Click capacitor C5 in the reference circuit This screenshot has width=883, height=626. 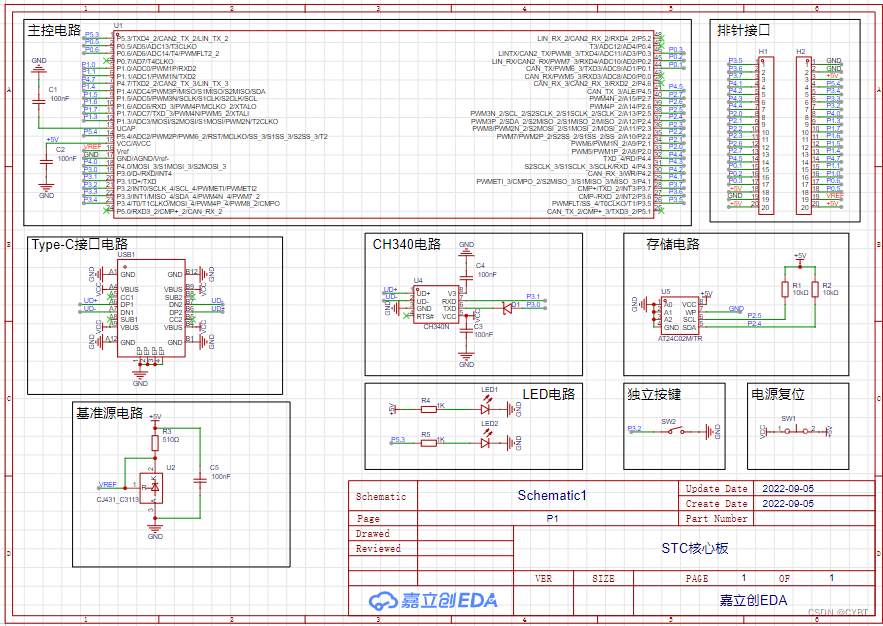coord(200,480)
